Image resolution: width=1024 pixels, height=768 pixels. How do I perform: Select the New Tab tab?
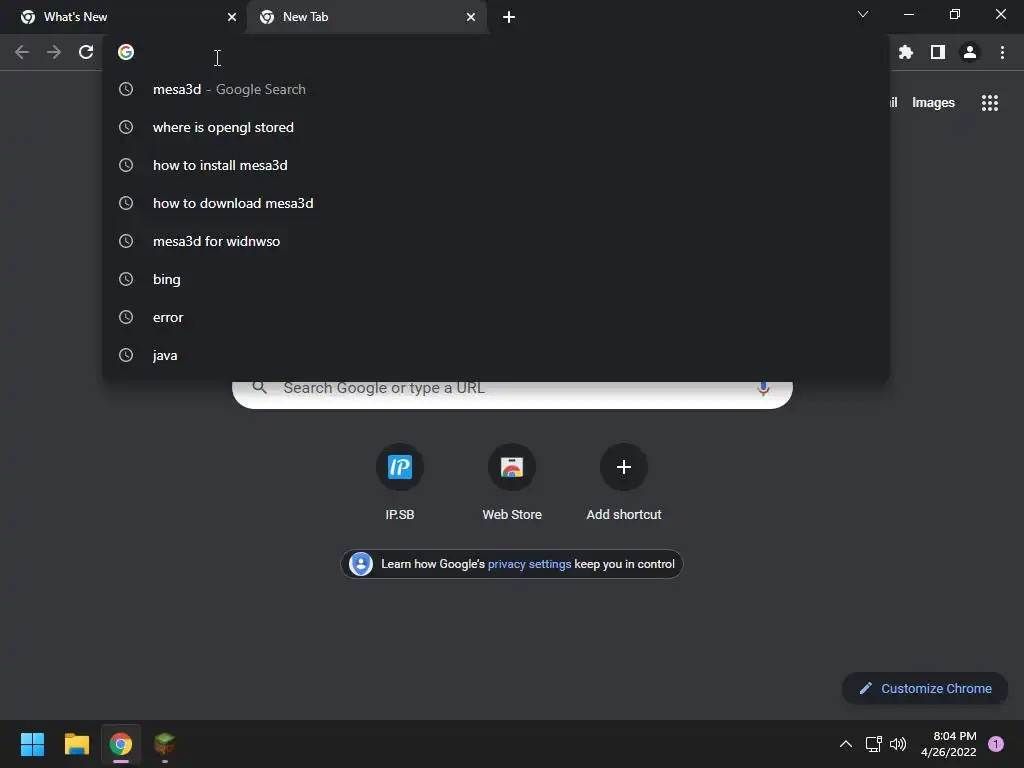(x=367, y=17)
